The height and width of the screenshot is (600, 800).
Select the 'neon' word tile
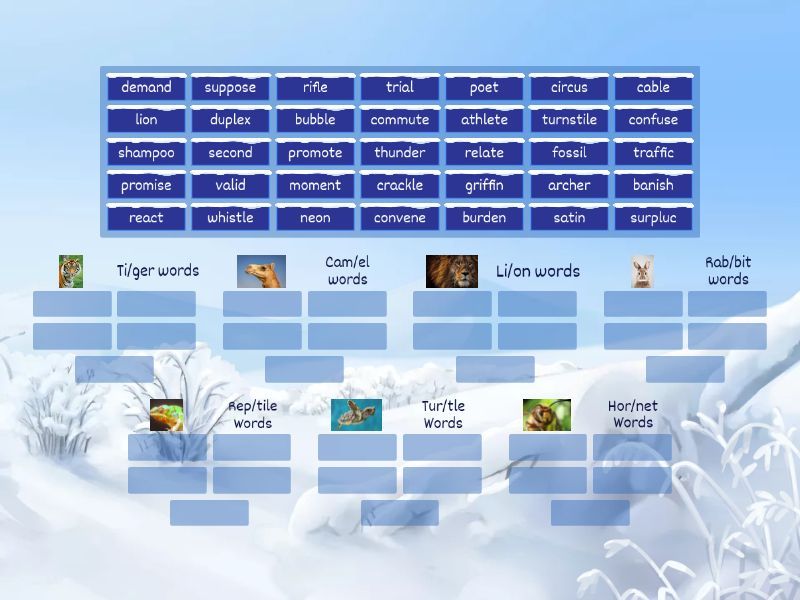point(315,218)
